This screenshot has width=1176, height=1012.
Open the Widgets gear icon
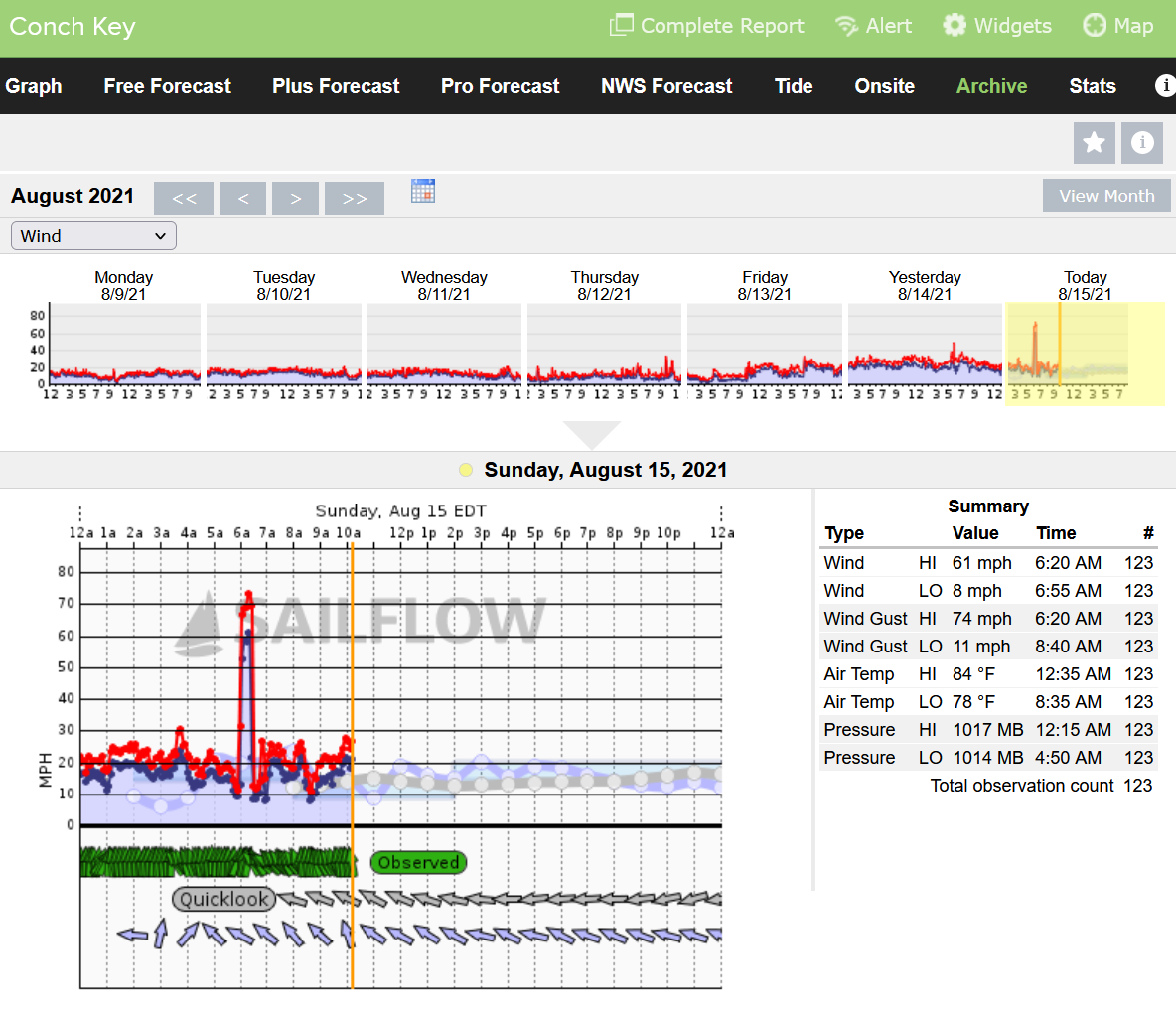click(955, 26)
